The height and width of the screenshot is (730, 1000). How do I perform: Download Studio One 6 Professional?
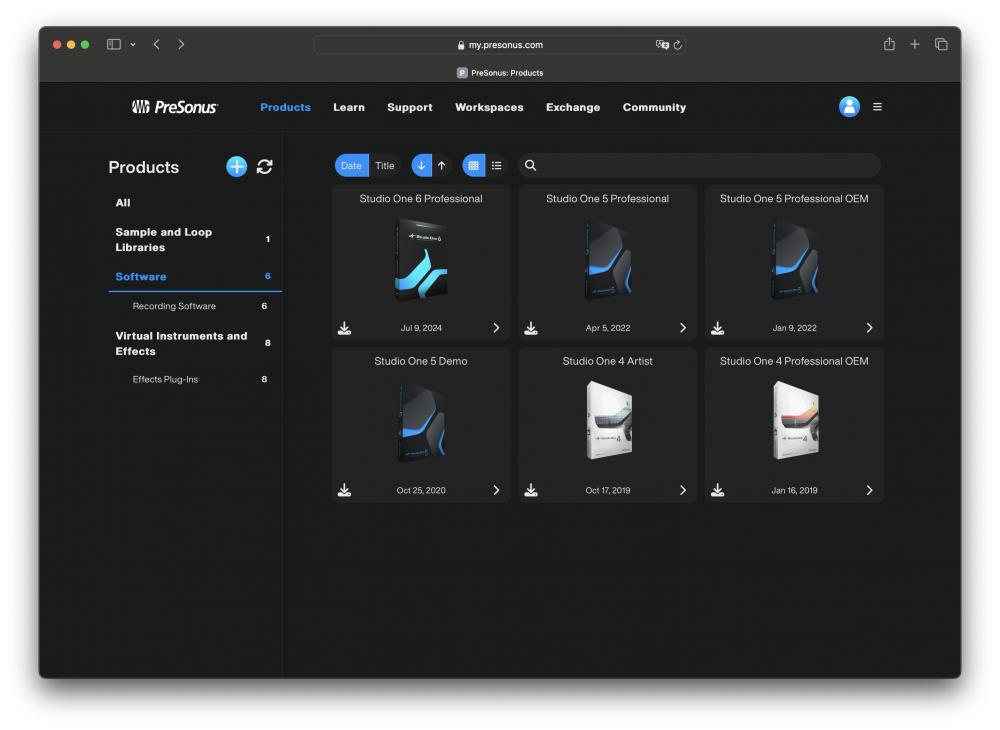[344, 328]
